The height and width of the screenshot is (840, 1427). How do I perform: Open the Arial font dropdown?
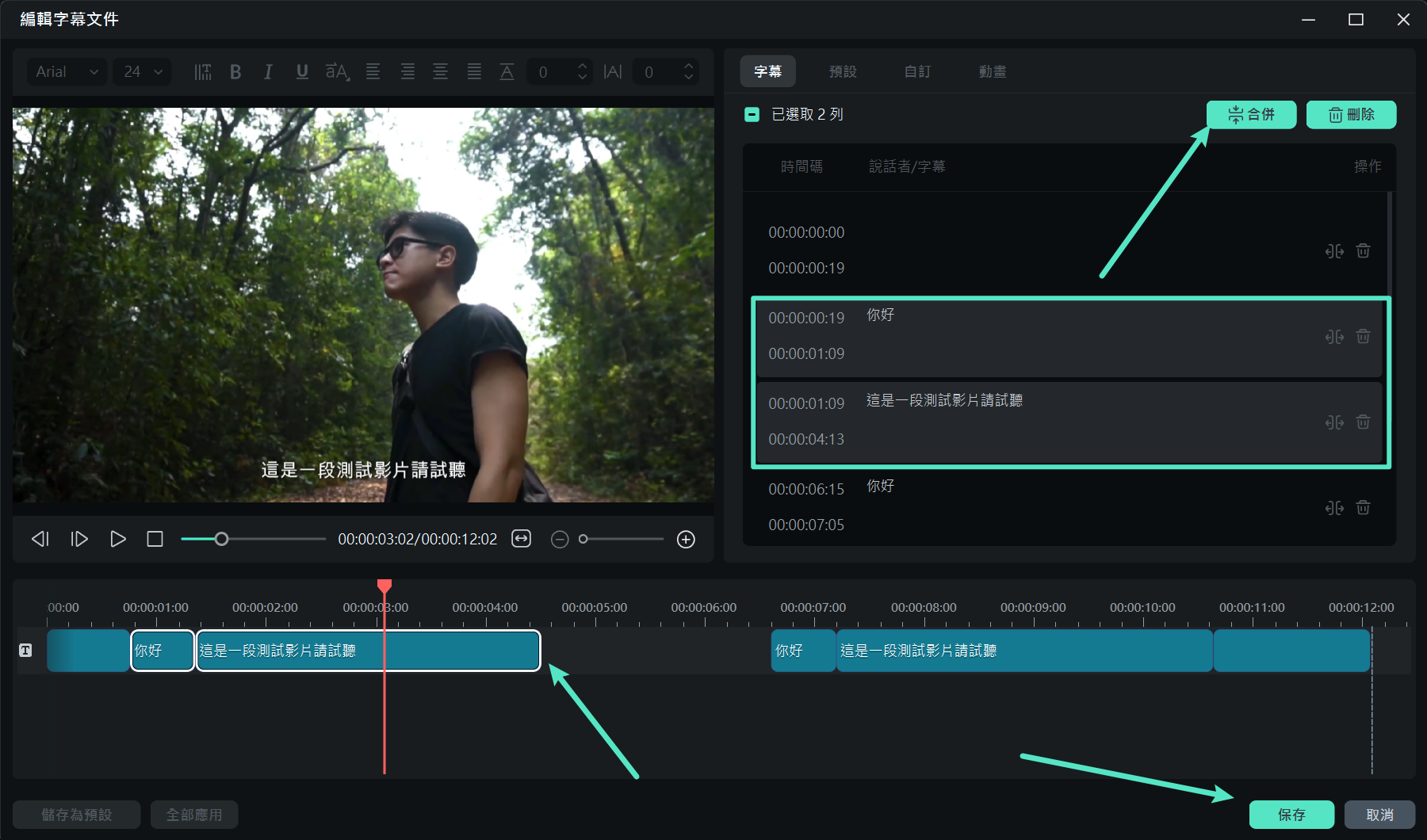[x=67, y=72]
